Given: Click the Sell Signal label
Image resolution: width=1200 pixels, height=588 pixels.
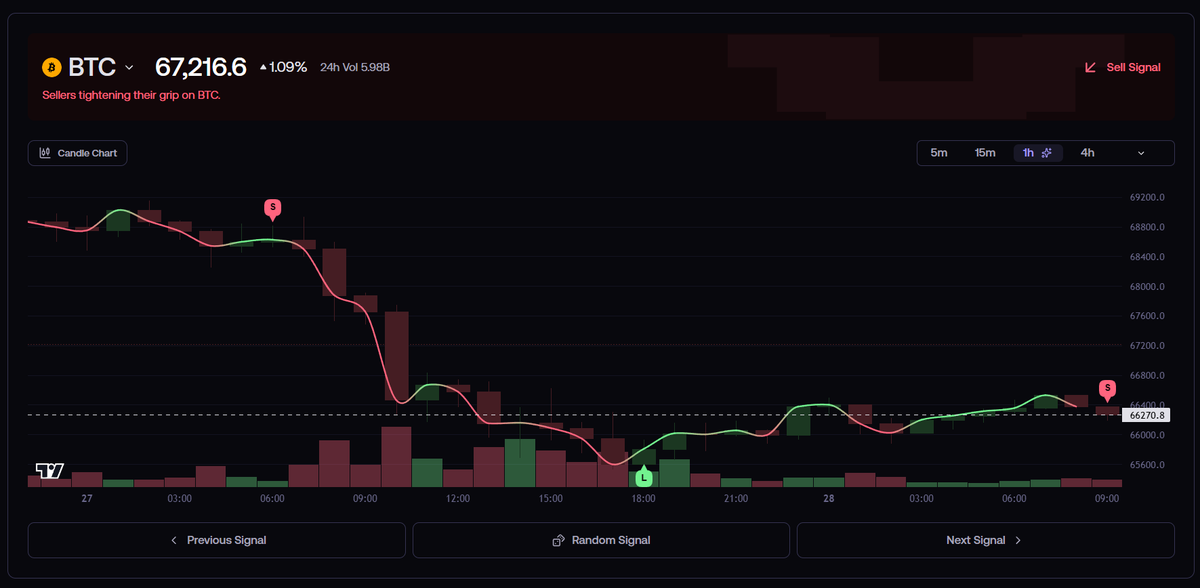Looking at the screenshot, I should [1133, 68].
